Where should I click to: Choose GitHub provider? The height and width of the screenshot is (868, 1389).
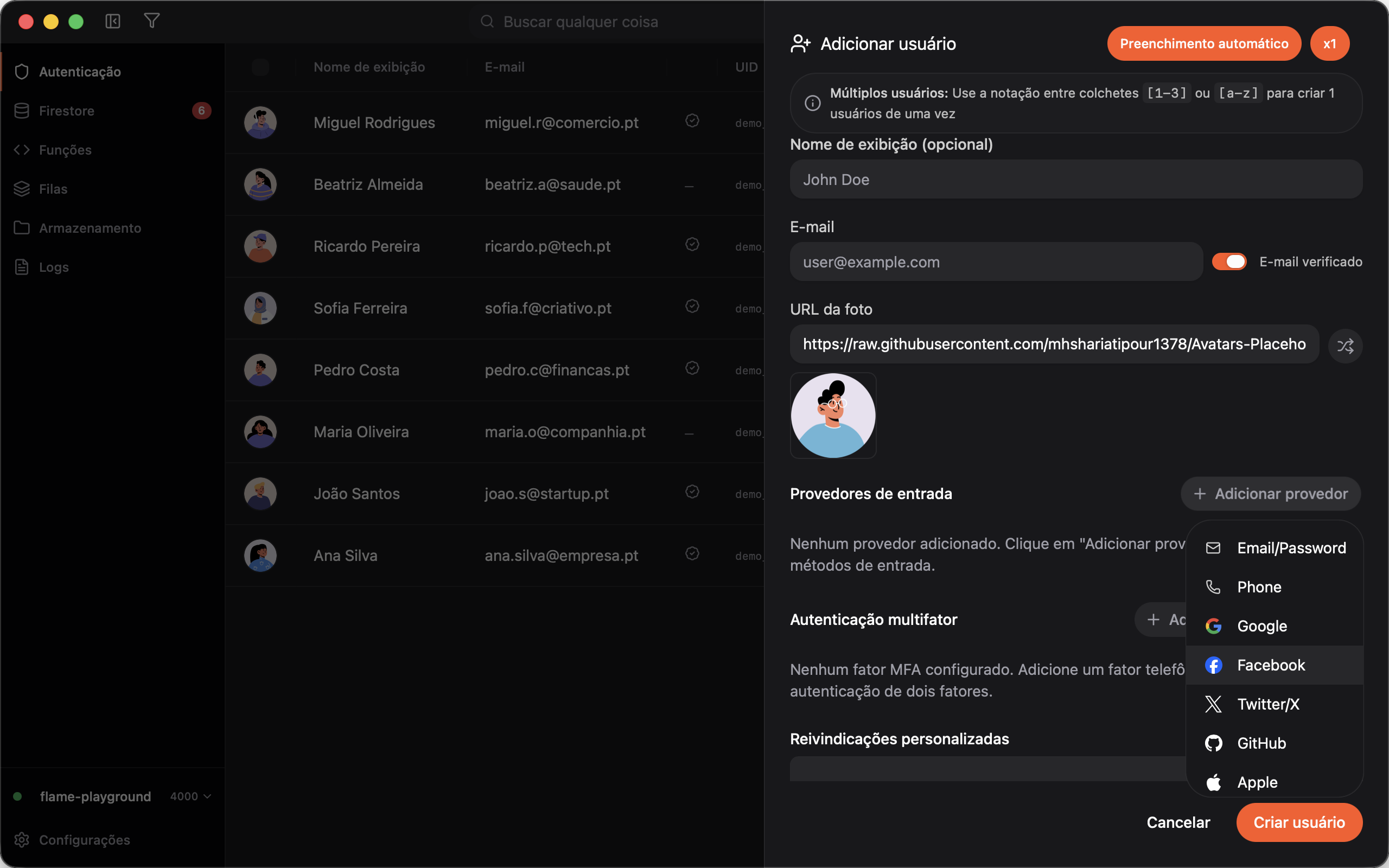coord(1275,743)
